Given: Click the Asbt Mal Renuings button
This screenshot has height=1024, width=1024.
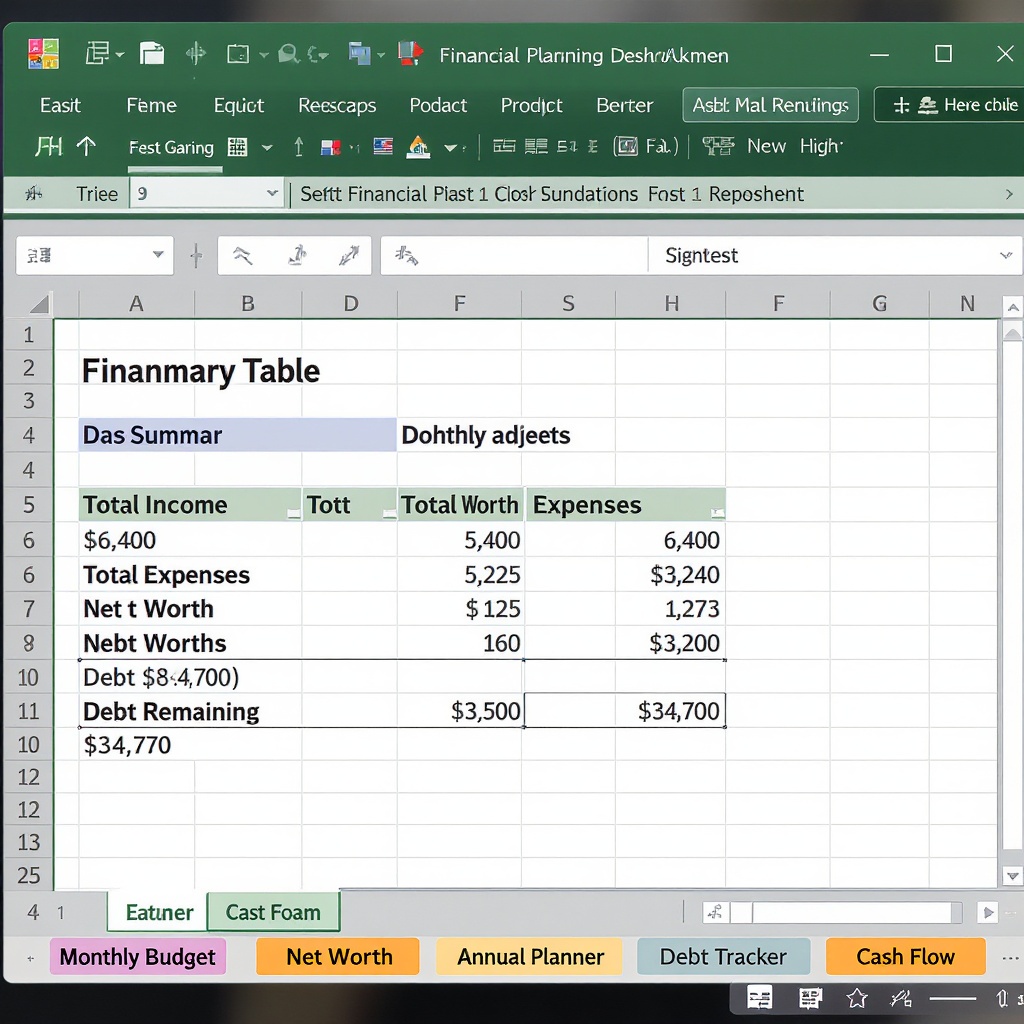Looking at the screenshot, I should coord(771,105).
